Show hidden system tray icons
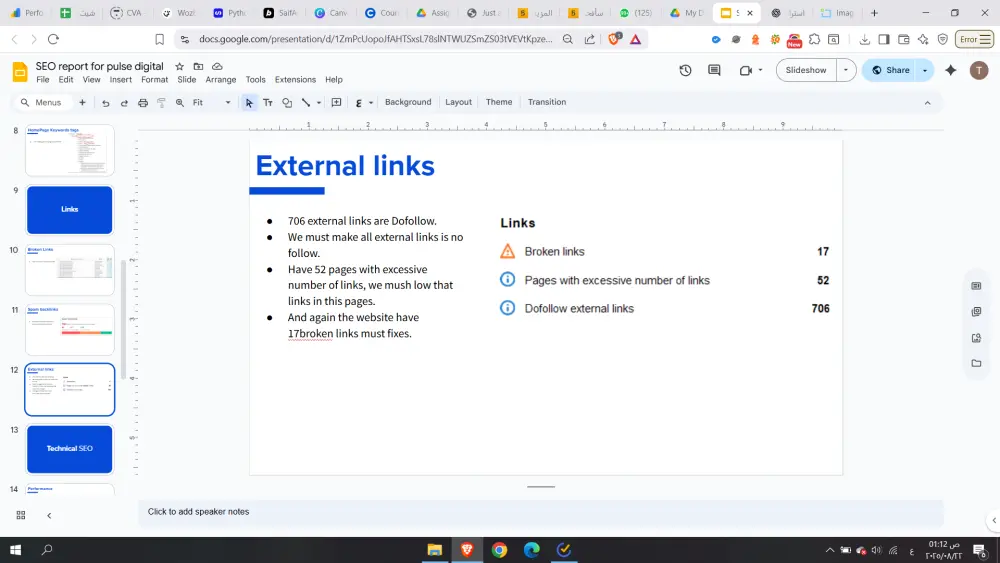The width and height of the screenshot is (1000, 563). click(830, 550)
